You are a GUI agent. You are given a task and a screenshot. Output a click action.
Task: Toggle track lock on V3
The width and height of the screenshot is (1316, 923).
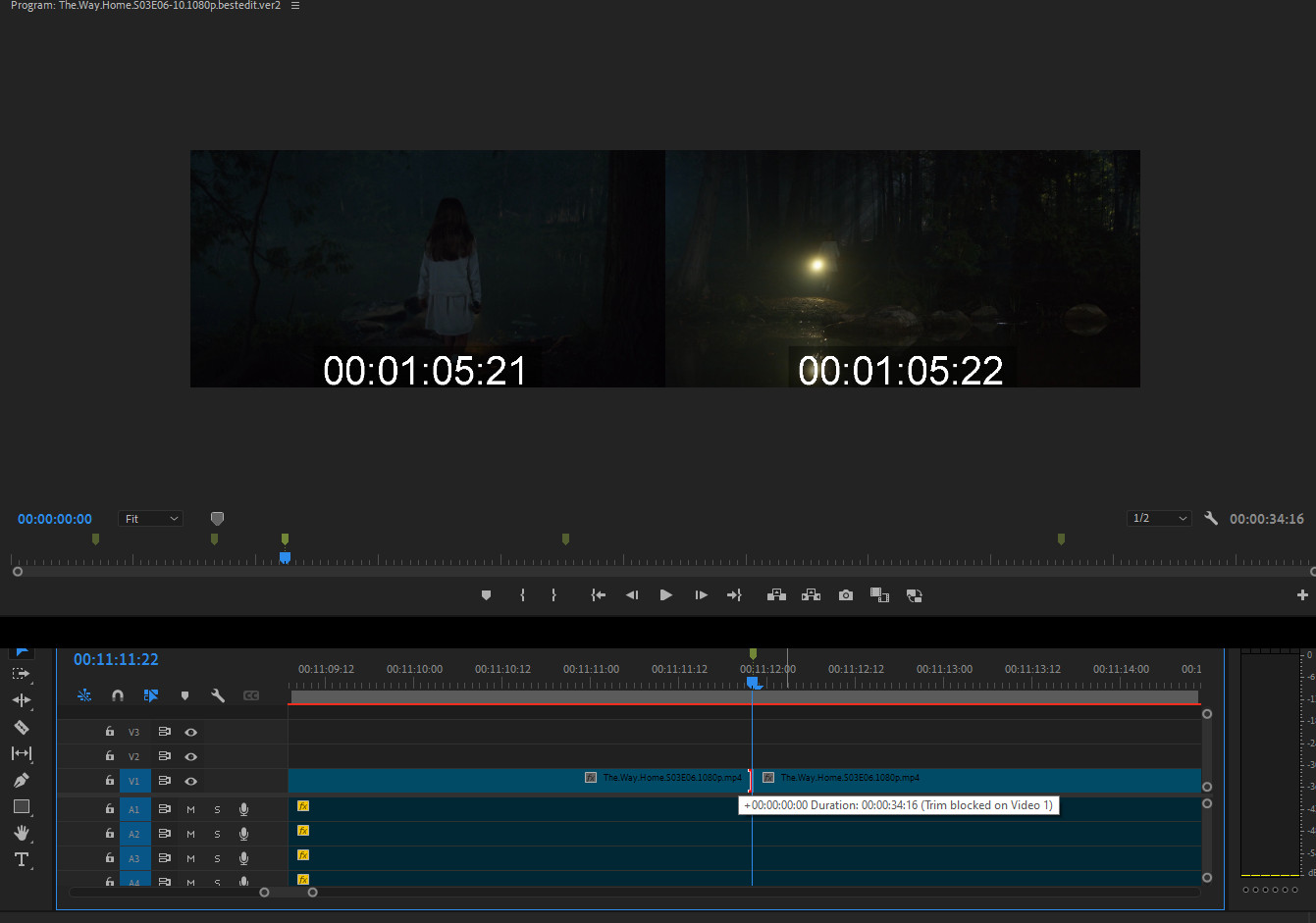tap(110, 732)
